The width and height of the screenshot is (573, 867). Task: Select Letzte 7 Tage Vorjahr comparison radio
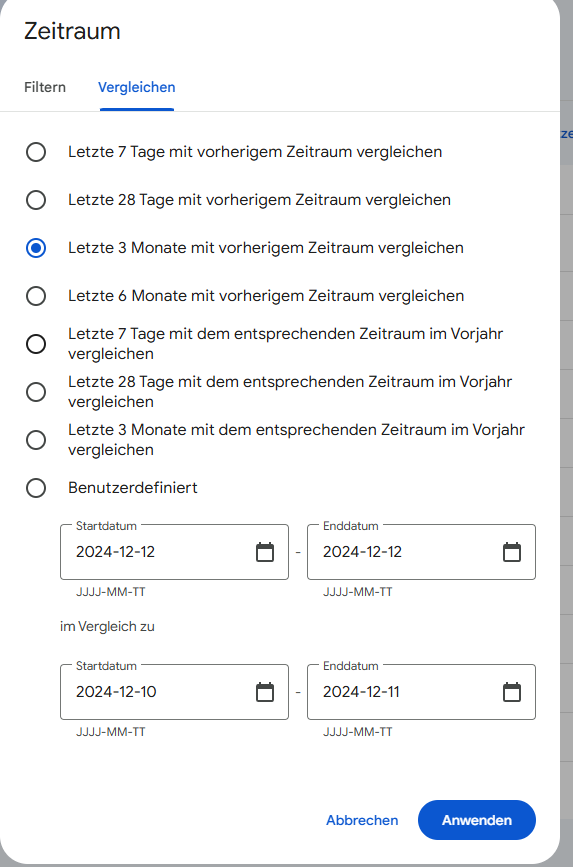(x=36, y=344)
